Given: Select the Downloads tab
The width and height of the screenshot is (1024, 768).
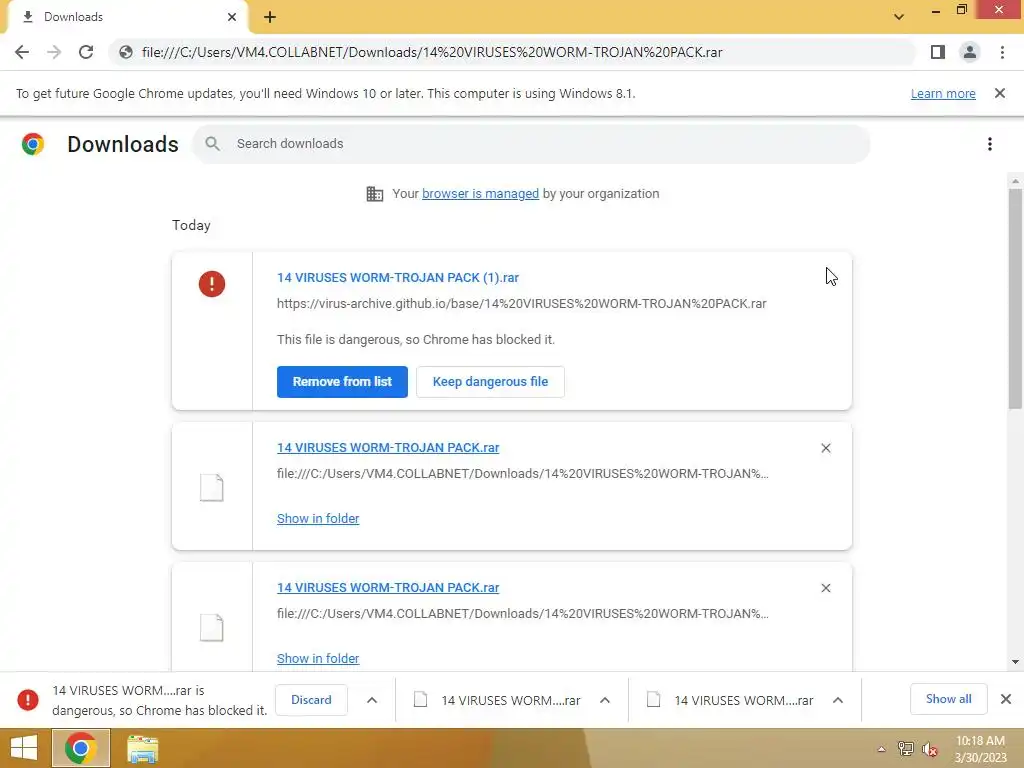Looking at the screenshot, I should pos(127,17).
